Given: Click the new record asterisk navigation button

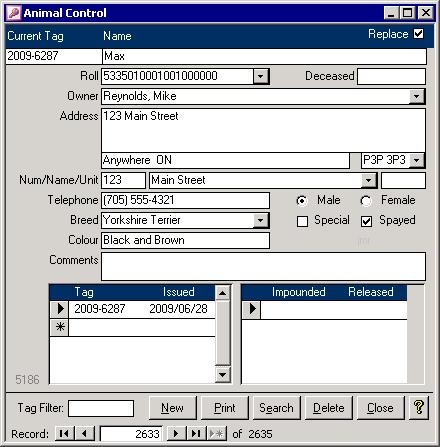Looking at the screenshot, I should pyautogui.click(x=216, y=433).
